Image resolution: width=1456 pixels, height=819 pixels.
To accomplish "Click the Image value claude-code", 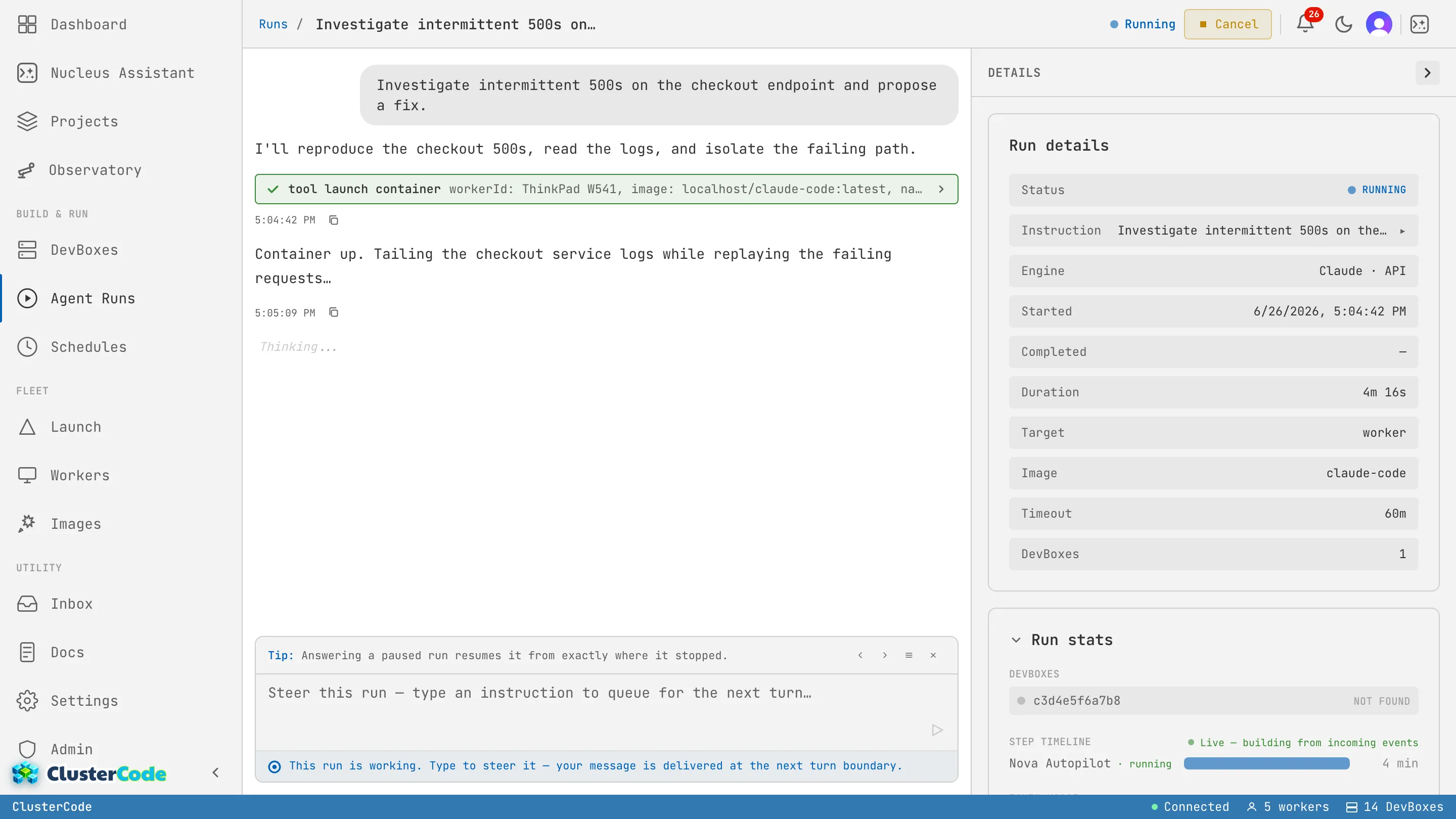I will point(1366,473).
